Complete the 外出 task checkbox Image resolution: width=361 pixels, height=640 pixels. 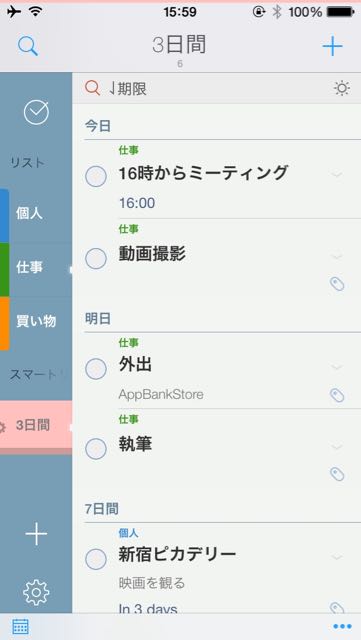coord(96,369)
